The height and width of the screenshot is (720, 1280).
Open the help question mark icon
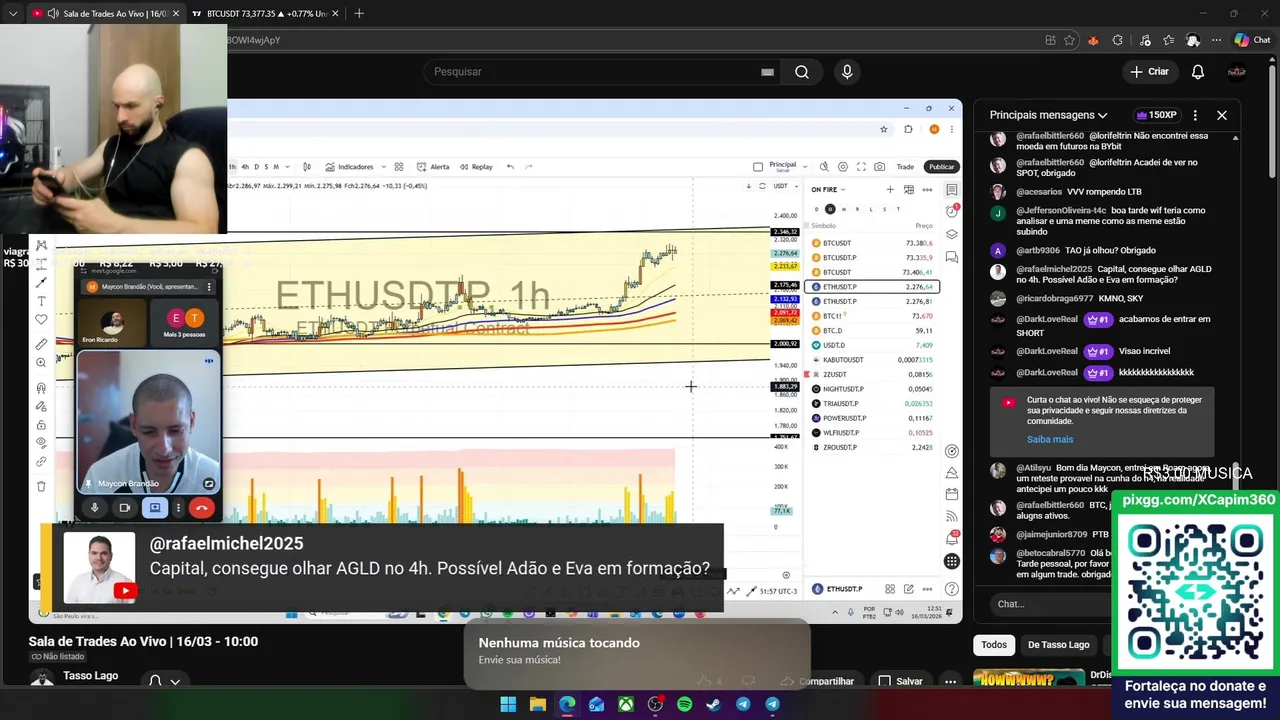pos(952,589)
